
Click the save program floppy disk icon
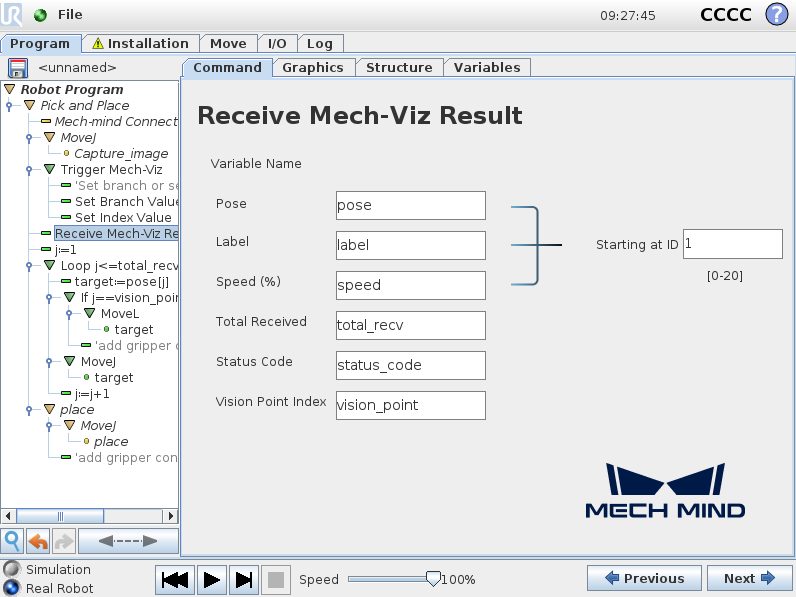(x=18, y=68)
